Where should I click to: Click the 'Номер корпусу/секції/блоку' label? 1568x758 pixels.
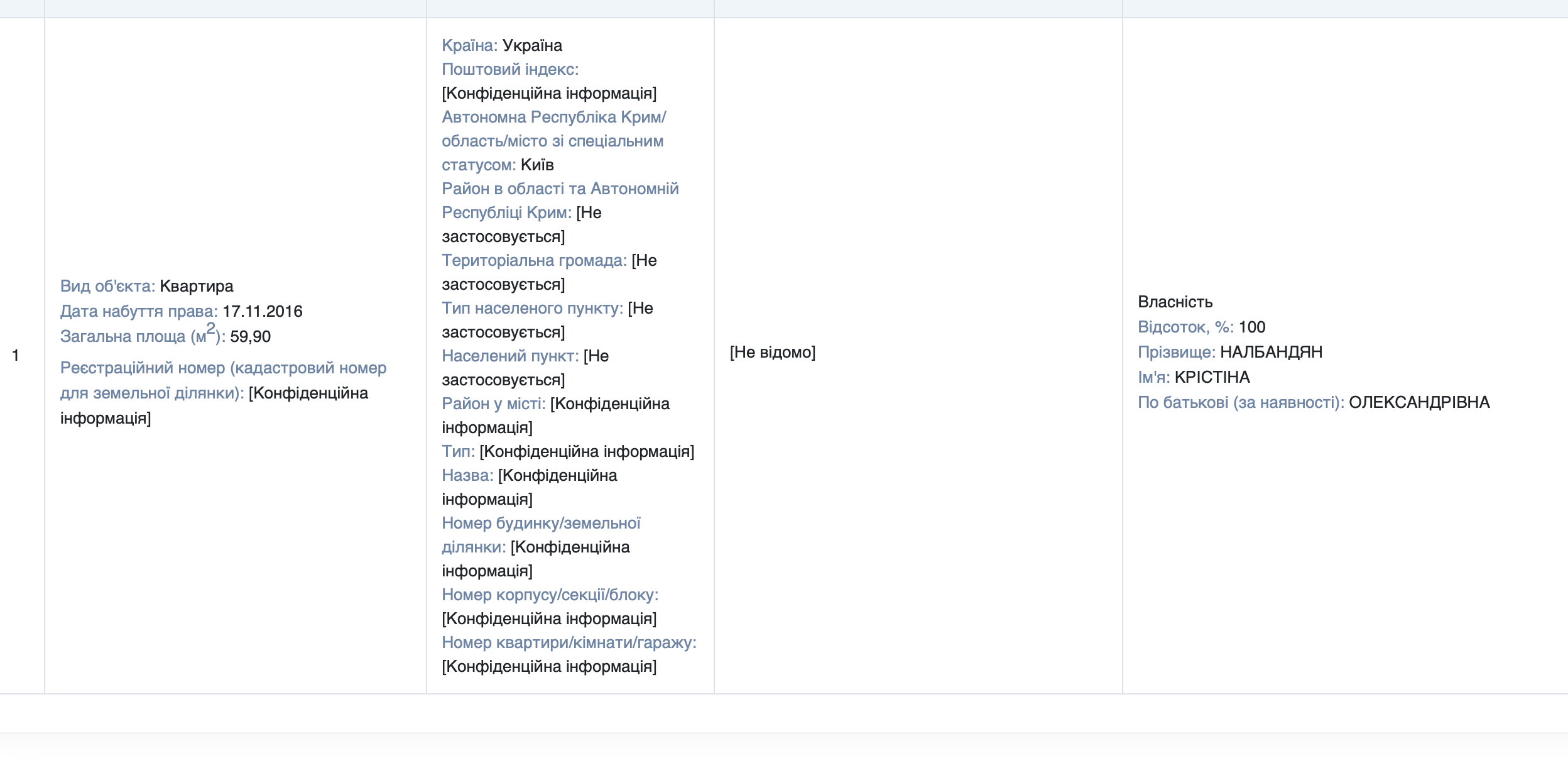coord(550,595)
